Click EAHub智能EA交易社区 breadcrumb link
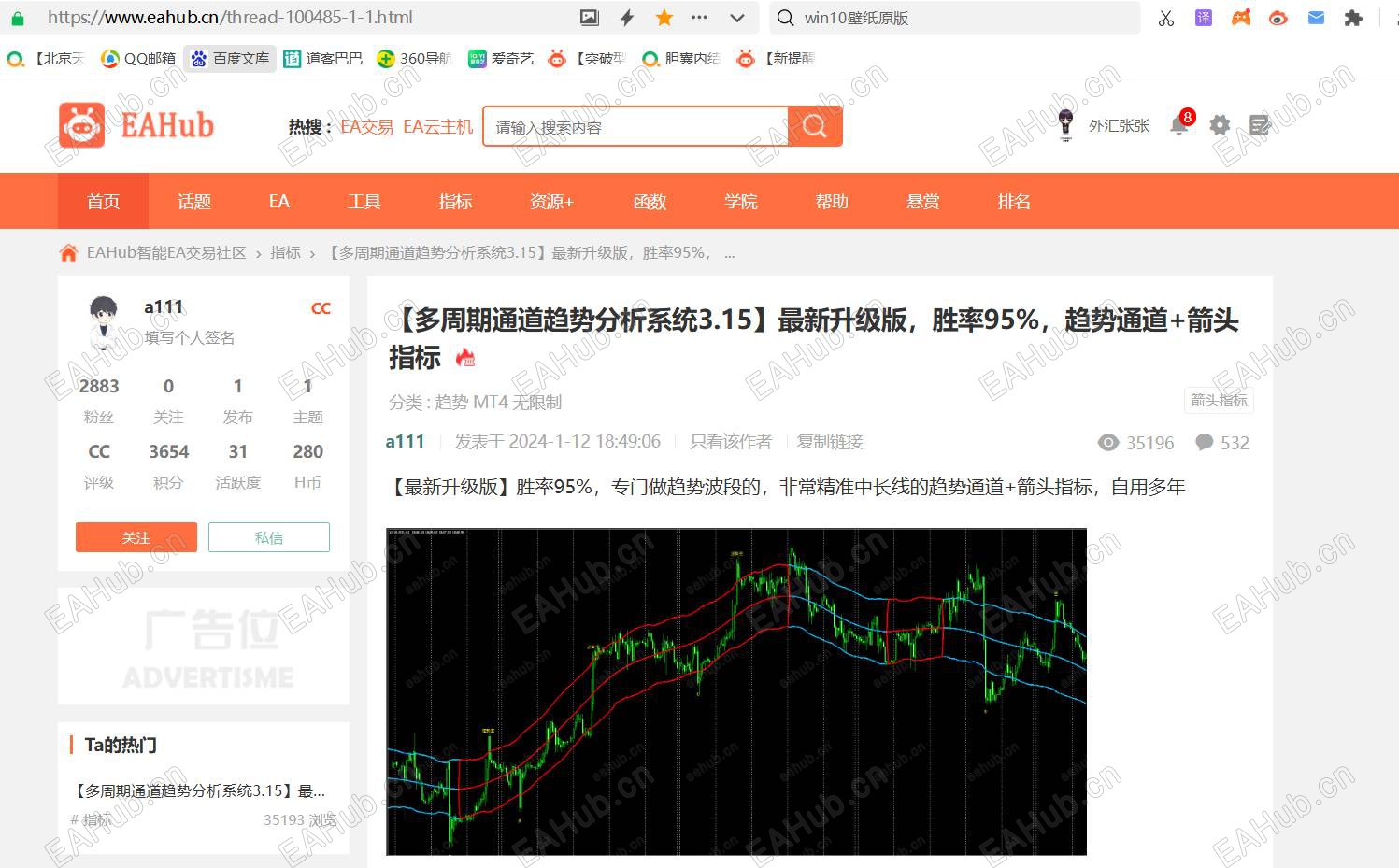The image size is (1399, 868). (166, 253)
